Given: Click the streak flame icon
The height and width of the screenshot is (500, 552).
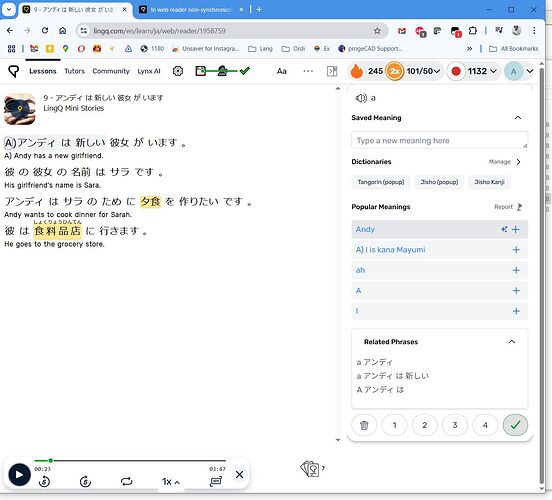Looking at the screenshot, I should click(357, 71).
